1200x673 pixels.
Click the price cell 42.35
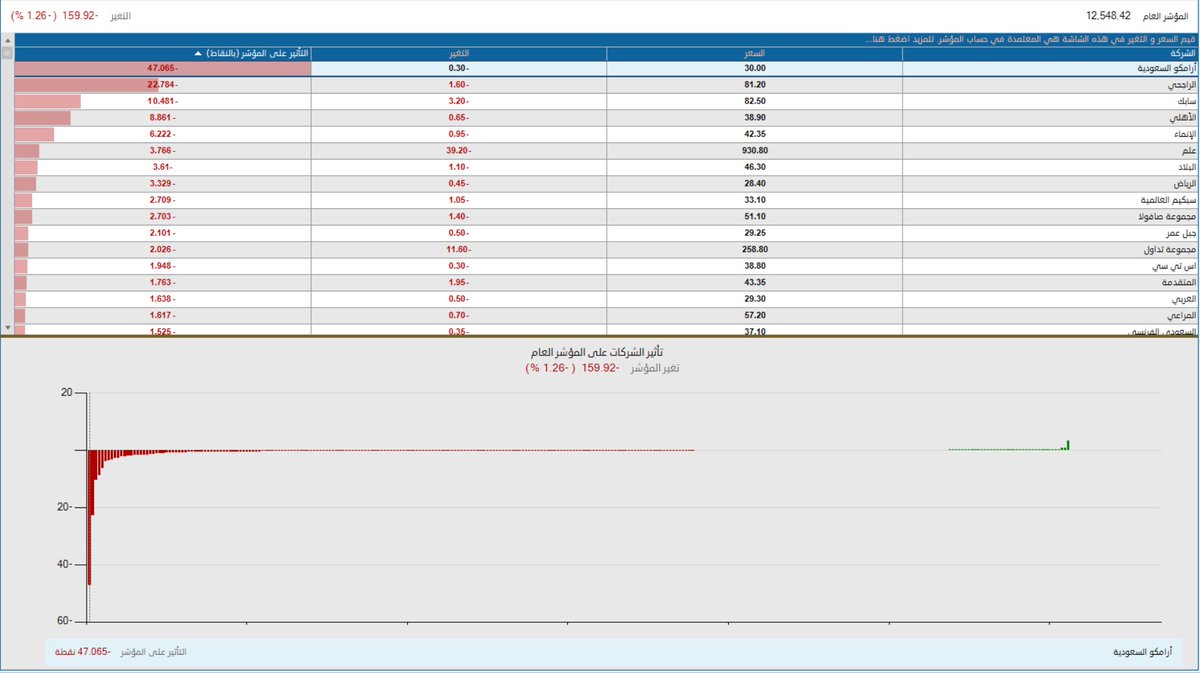coord(755,134)
